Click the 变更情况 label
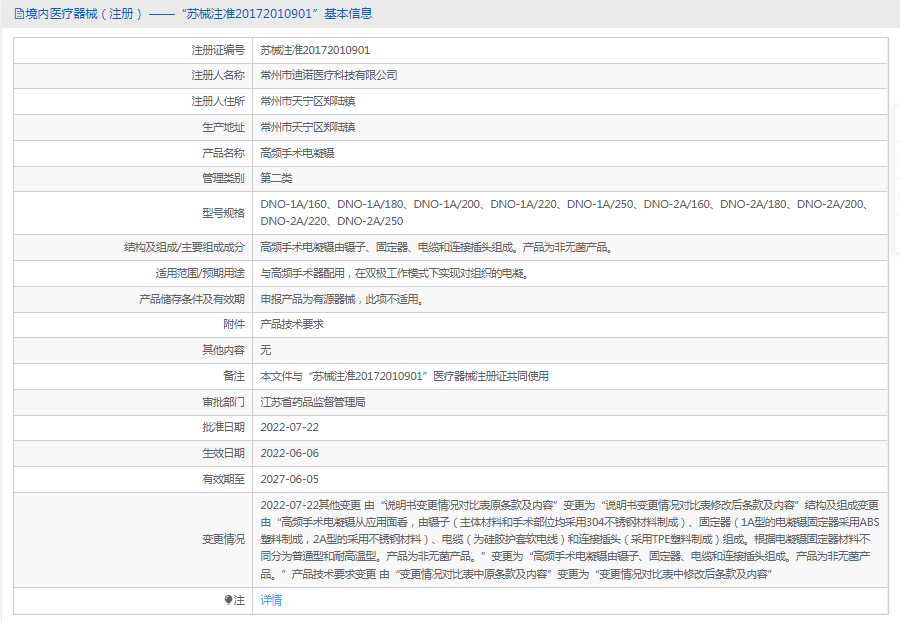The width and height of the screenshot is (900, 623). pos(223,540)
